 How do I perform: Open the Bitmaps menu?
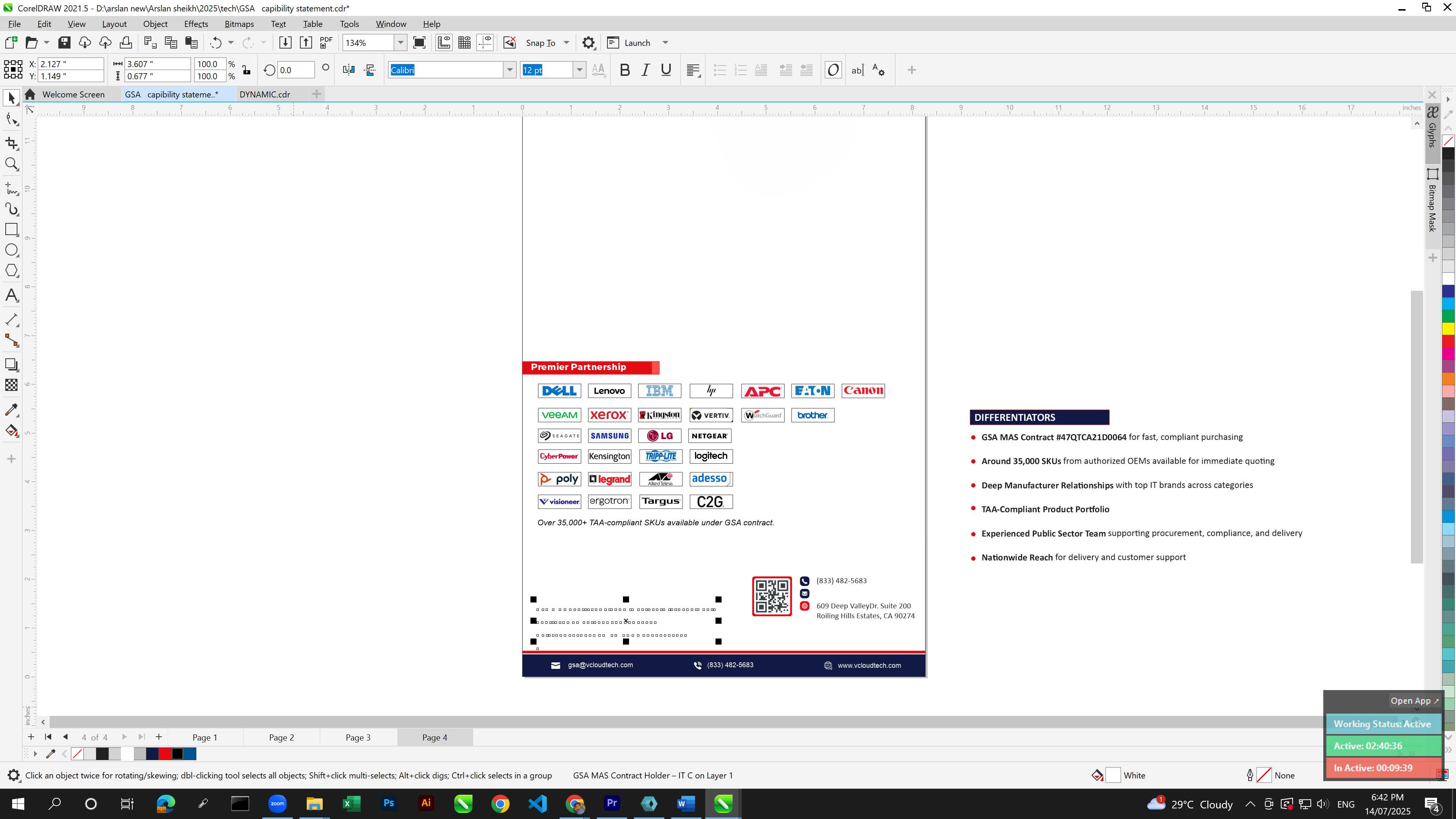click(239, 24)
